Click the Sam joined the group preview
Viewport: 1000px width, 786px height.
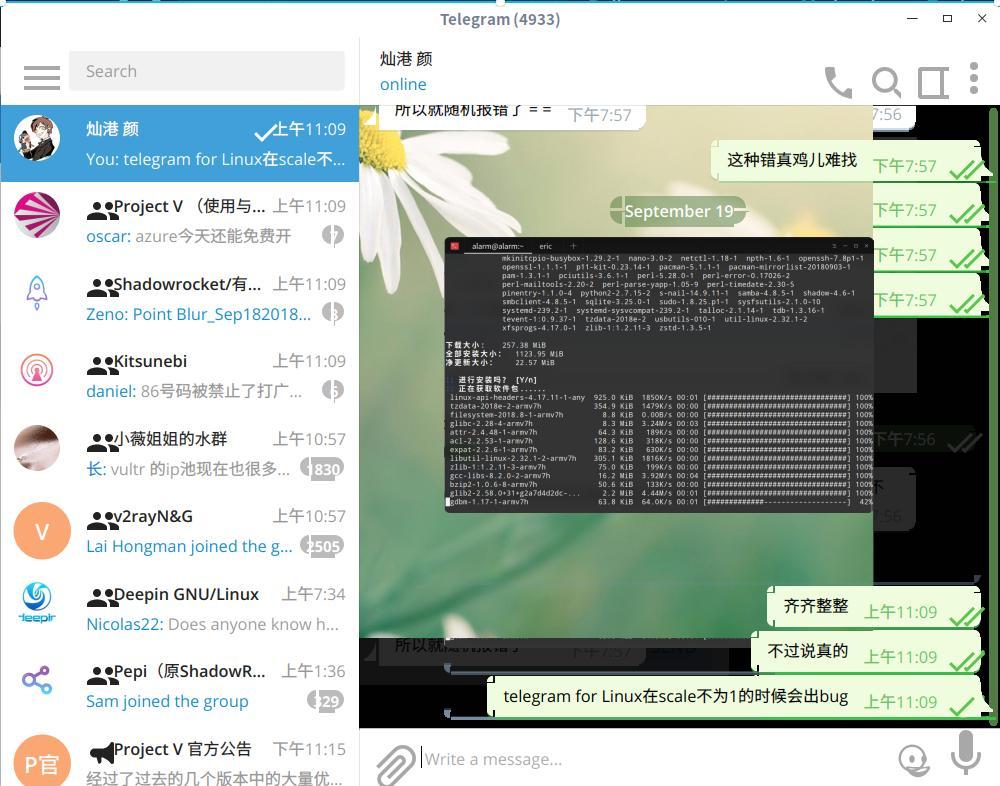[x=167, y=701]
